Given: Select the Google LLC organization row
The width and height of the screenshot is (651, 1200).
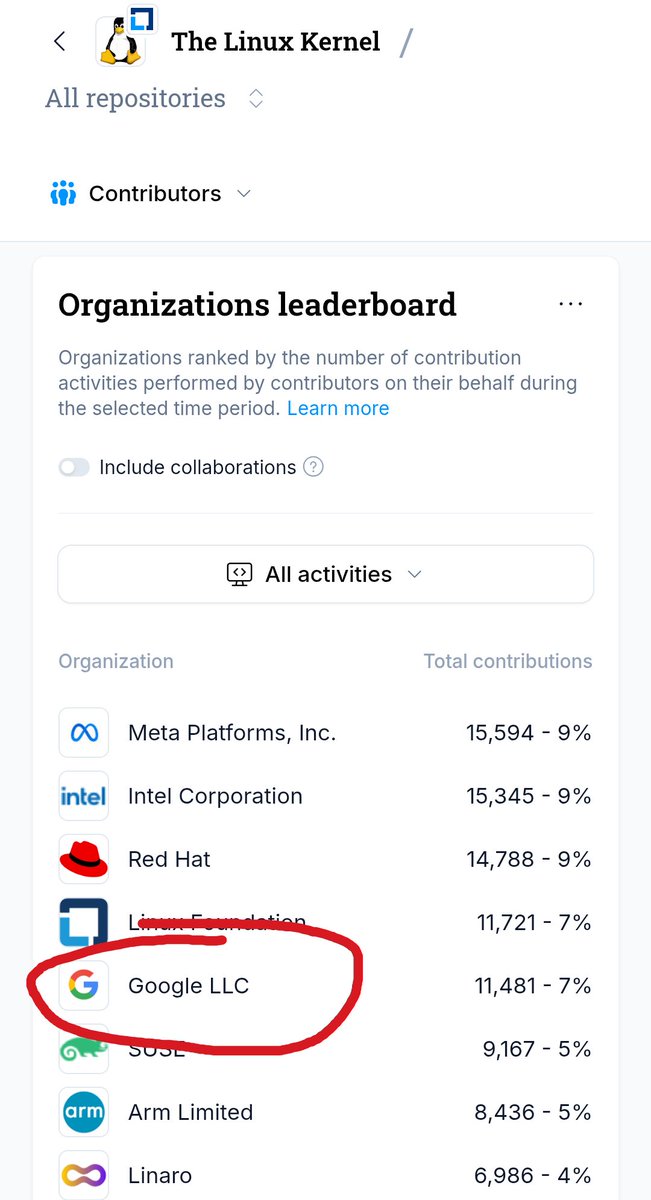Looking at the screenshot, I should [x=326, y=986].
